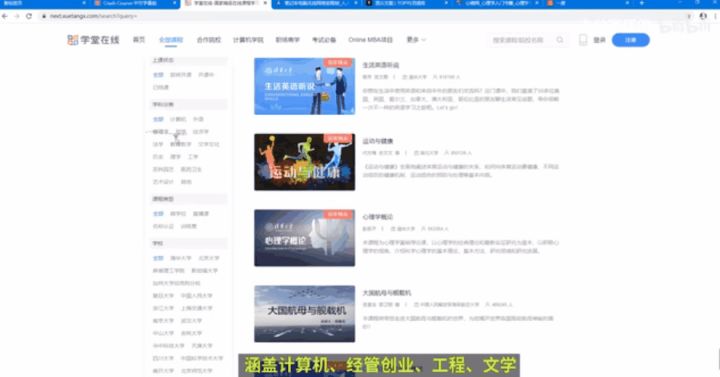Image resolution: width=720 pixels, height=377 pixels.
Task: Open the 生活英语听说 course thumbnail
Action: pos(304,86)
